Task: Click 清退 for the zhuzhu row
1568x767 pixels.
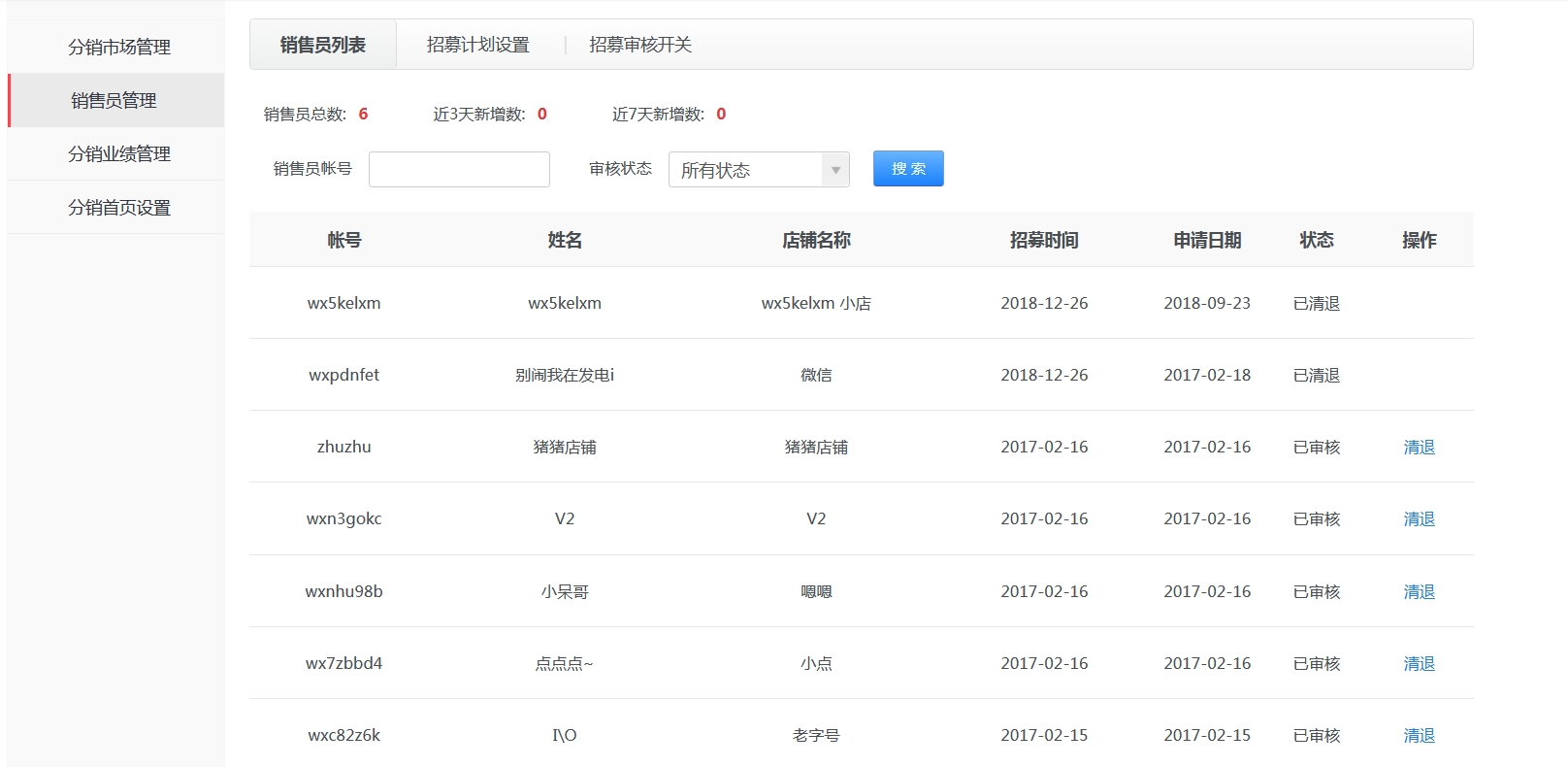Action: 1419,447
